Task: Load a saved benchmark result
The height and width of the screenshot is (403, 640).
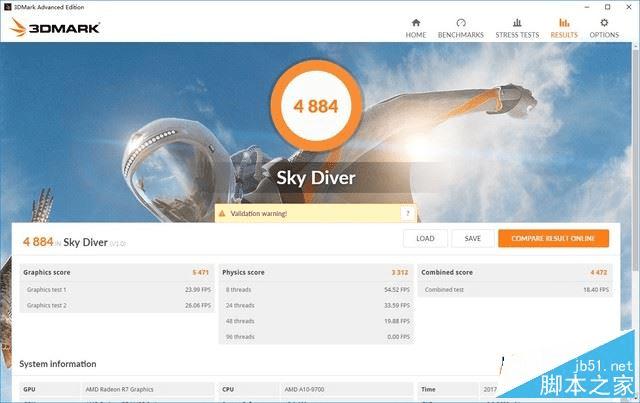Action: click(x=425, y=238)
